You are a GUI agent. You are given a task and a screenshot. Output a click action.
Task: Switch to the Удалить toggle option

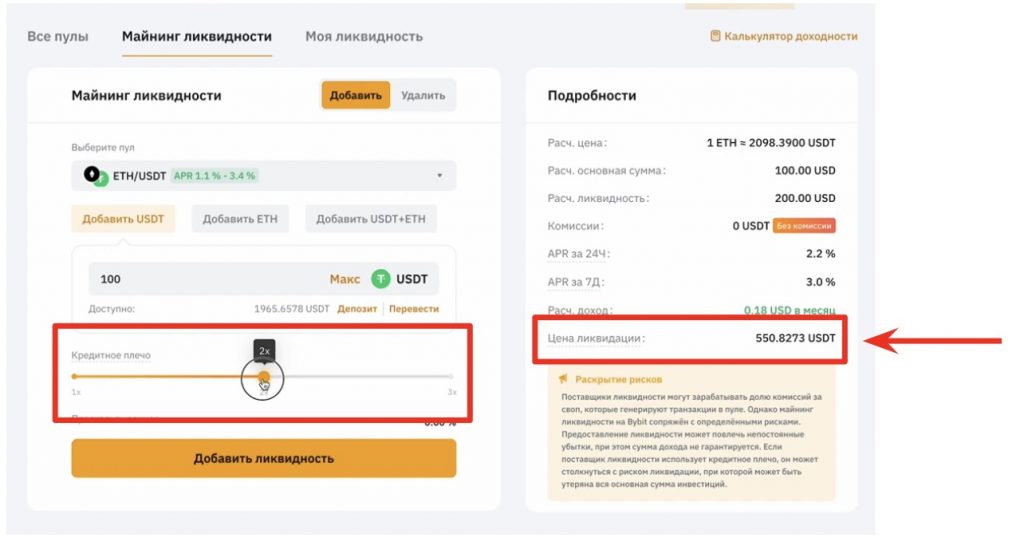[422, 96]
